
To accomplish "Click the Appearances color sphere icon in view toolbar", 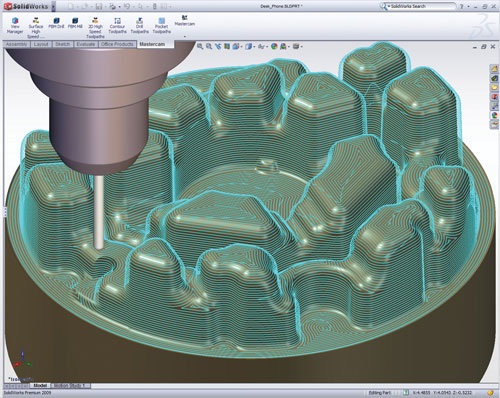I will [x=274, y=46].
